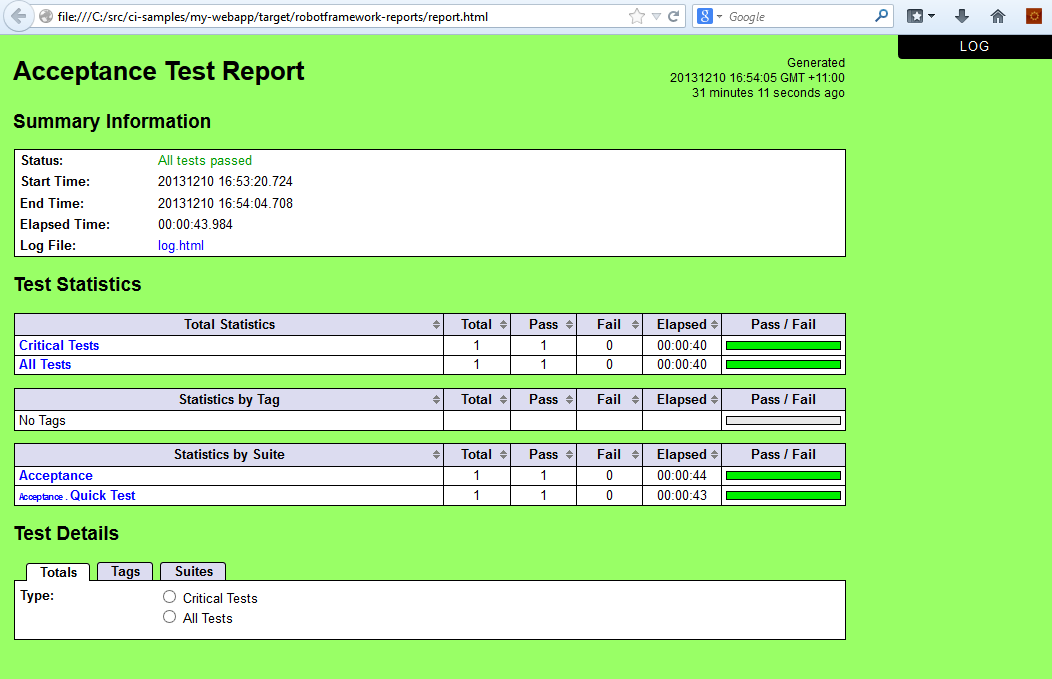Select the Critical Tests radio button
1052x679 pixels.
pos(170,597)
